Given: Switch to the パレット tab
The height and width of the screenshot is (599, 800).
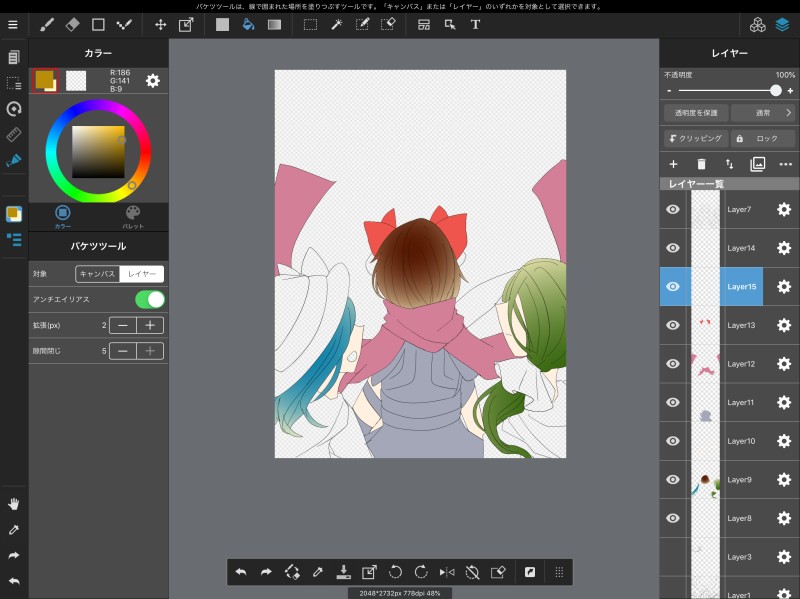Looking at the screenshot, I should (x=133, y=217).
